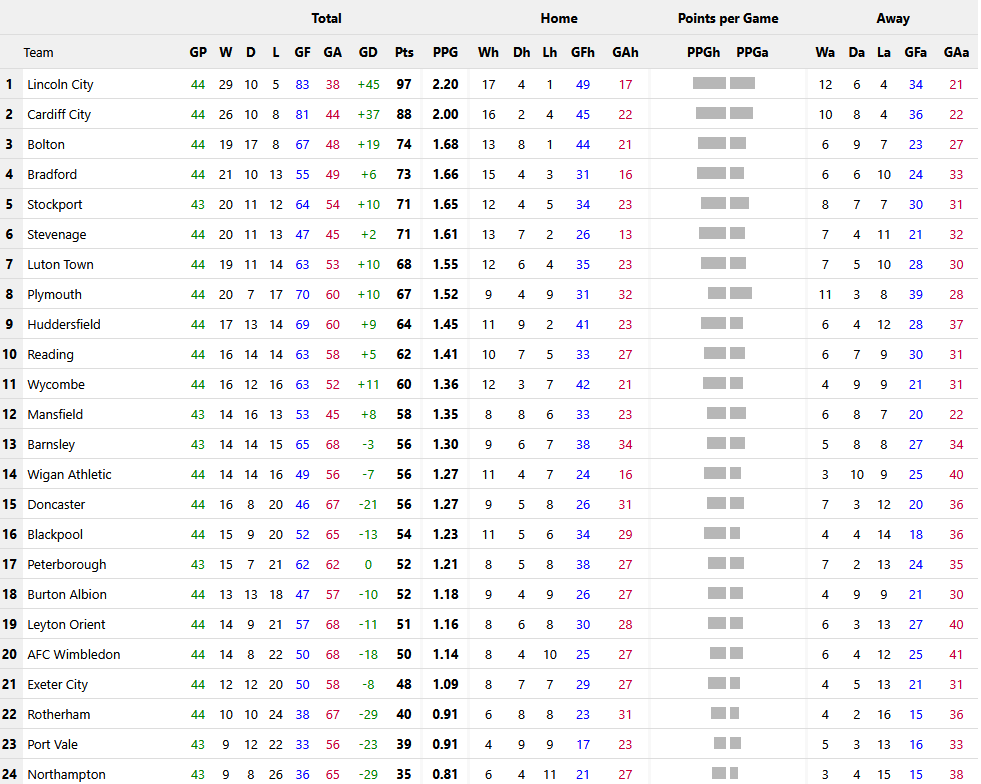Viewport: 981px width, 784px height.
Task: Open the Luton Town team link
Action: coord(60,265)
